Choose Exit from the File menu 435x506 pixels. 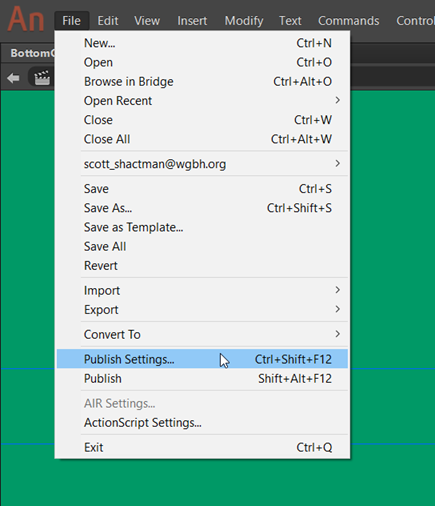point(202,447)
